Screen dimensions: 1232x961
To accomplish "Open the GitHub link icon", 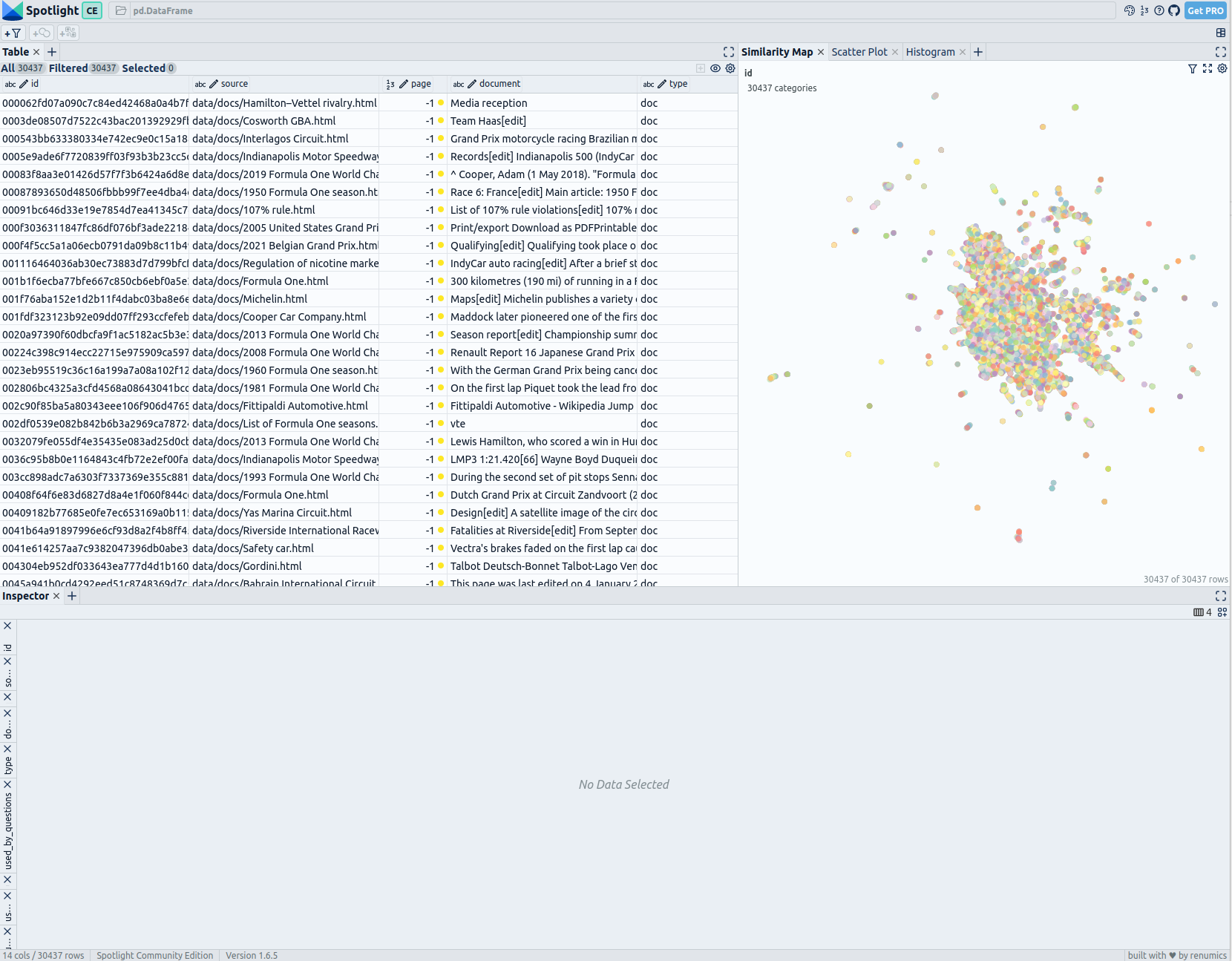I will 1174,10.
